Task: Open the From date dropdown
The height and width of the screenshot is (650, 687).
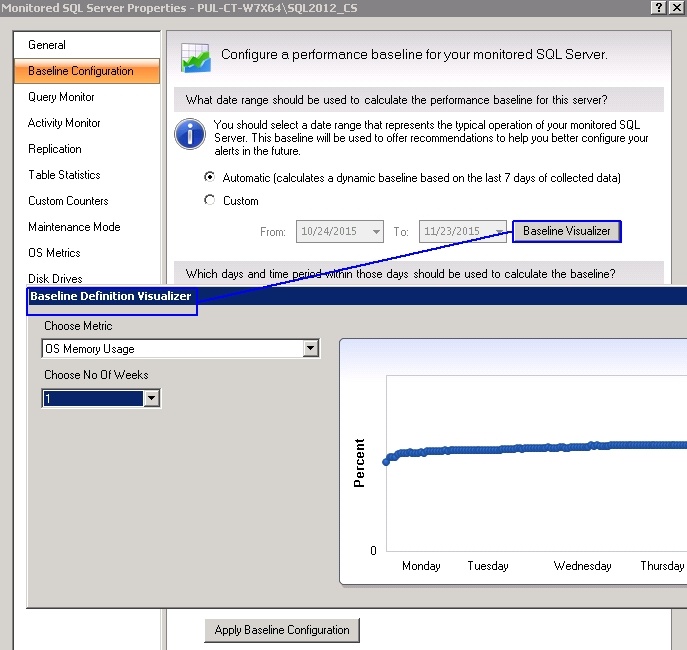Action: point(376,231)
